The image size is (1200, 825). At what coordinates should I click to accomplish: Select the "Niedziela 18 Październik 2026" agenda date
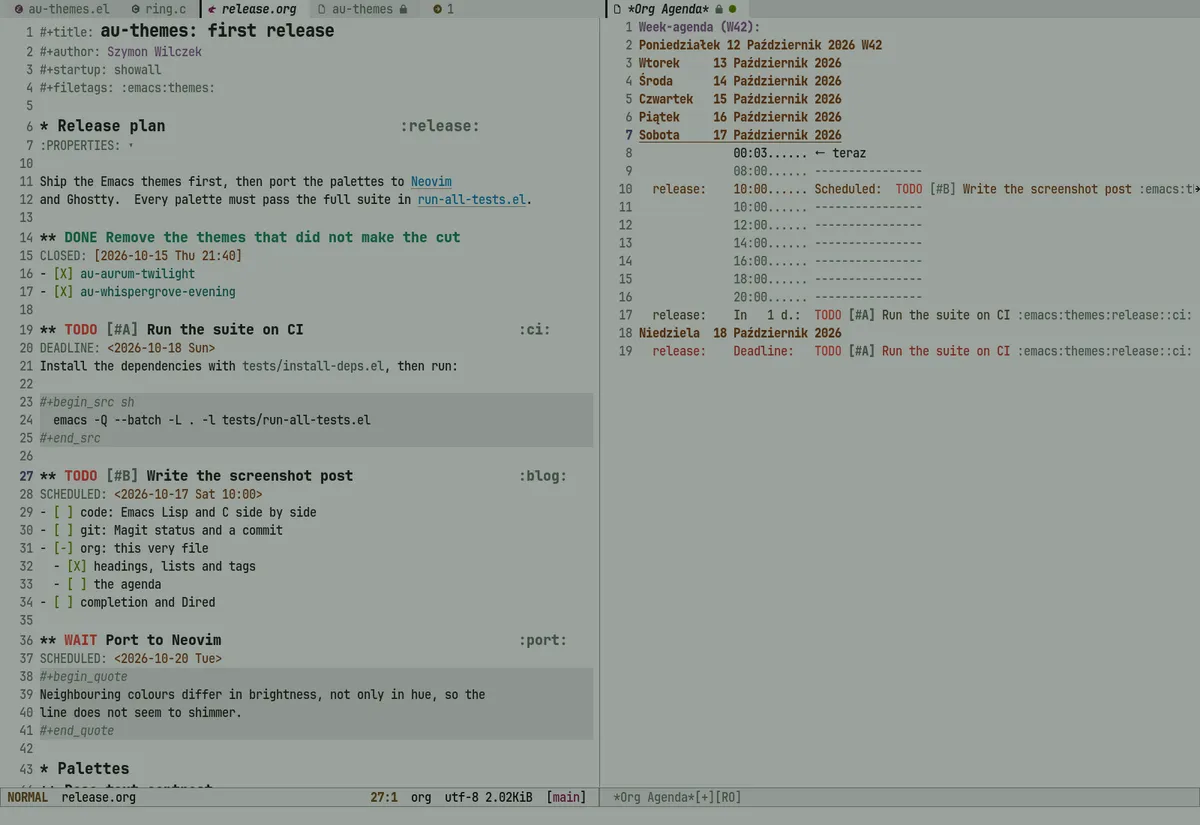[740, 333]
